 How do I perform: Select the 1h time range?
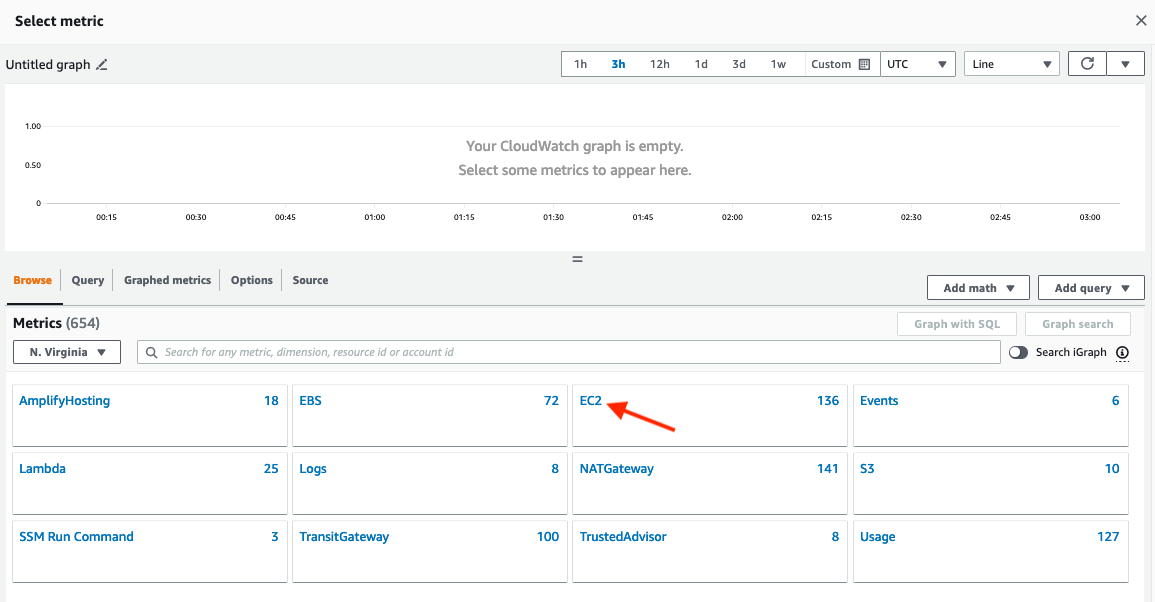coord(580,64)
